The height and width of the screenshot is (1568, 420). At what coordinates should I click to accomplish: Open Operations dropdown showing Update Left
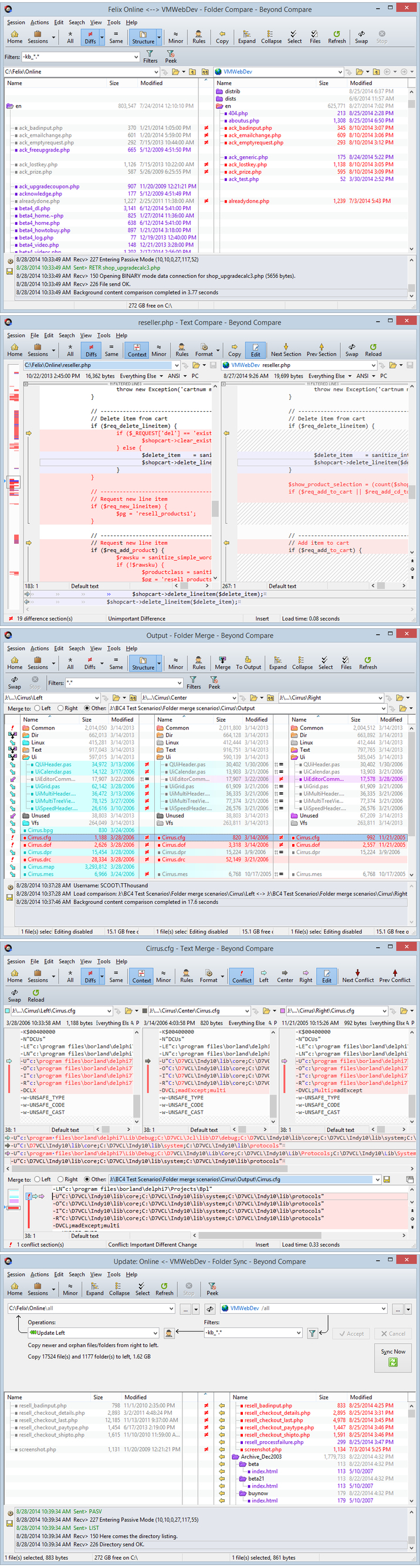click(155, 1333)
